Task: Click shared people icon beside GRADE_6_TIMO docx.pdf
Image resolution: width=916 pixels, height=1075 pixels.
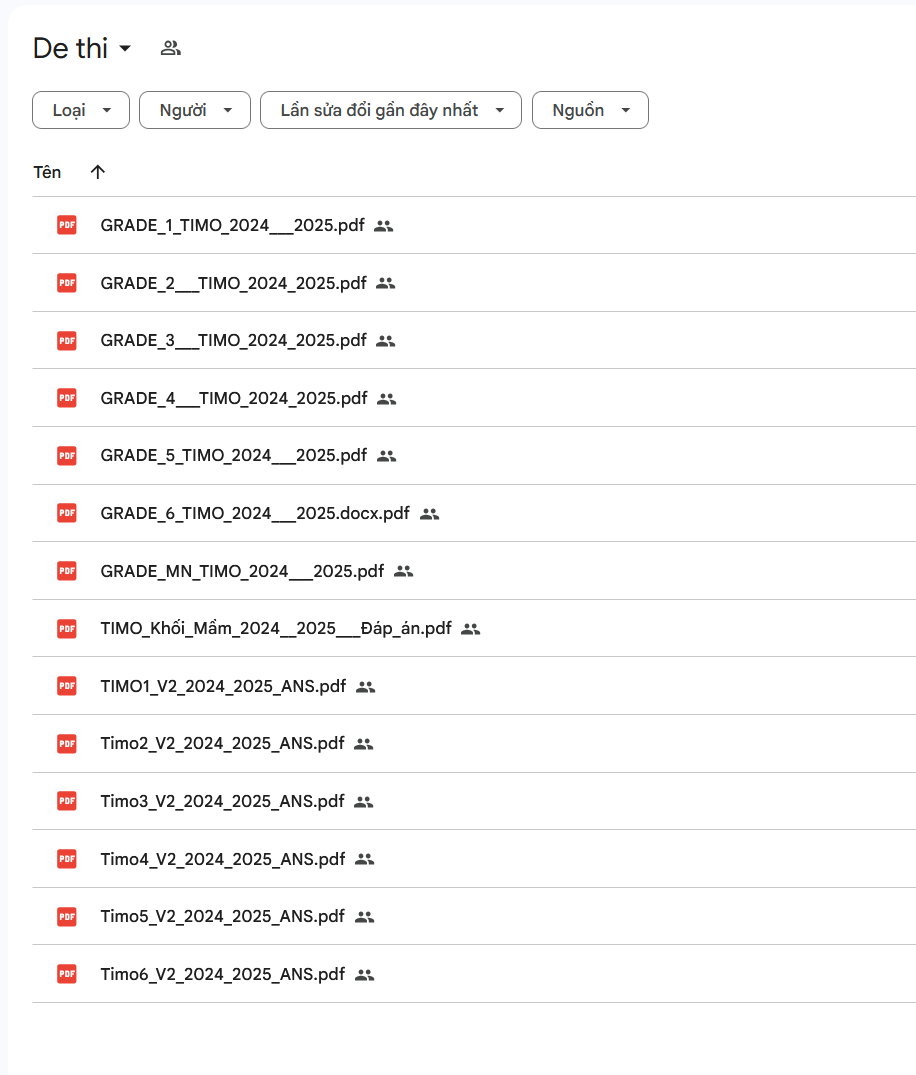Action: 429,514
